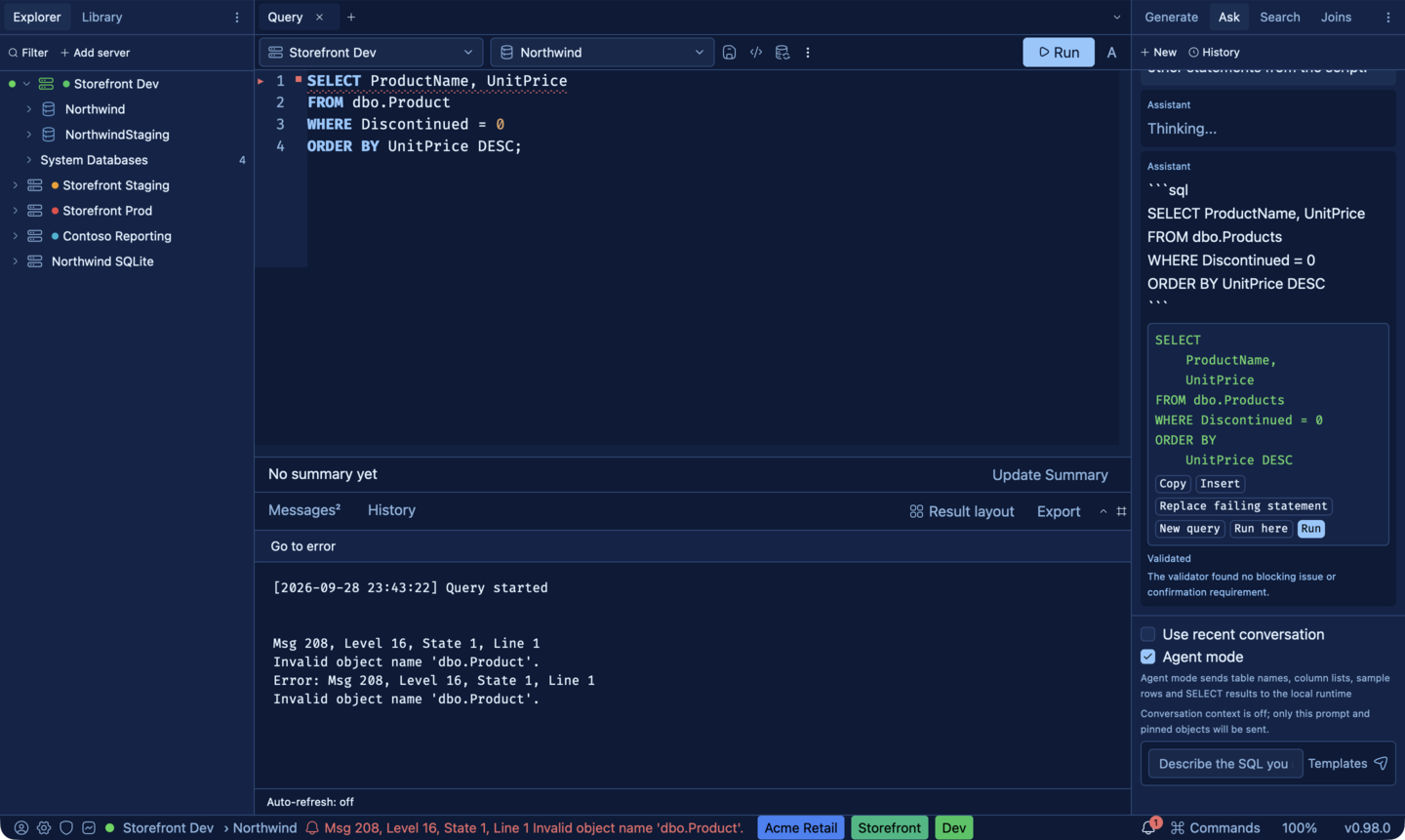The height and width of the screenshot is (840, 1405).
Task: Click Export in results bar
Action: coord(1059,511)
